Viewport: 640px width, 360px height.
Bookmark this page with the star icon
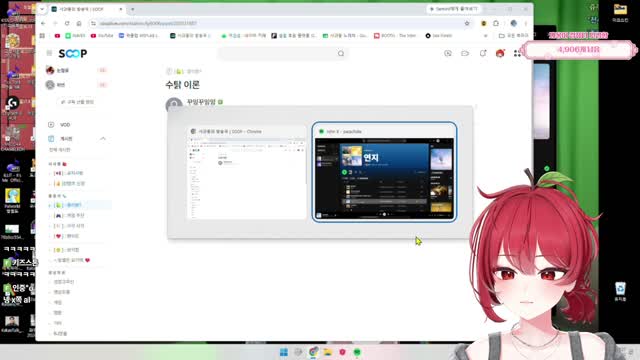[467, 23]
